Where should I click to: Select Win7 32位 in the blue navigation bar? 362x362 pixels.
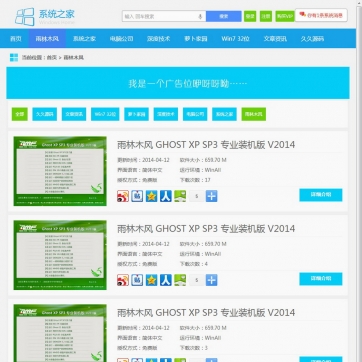(x=235, y=39)
